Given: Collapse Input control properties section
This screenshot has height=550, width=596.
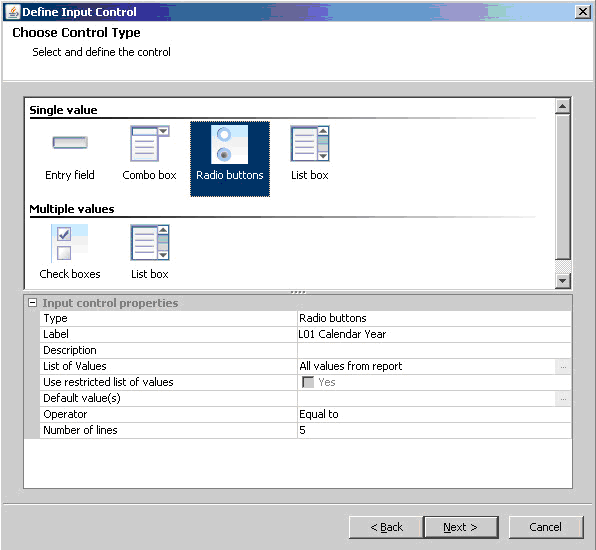Looking at the screenshot, I should click(33, 303).
